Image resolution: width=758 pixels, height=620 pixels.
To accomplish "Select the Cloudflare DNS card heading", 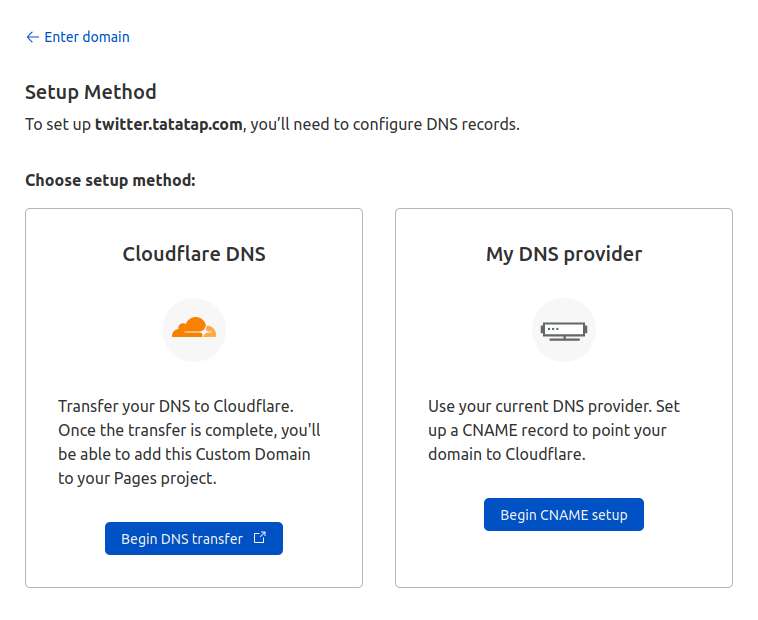I will [194, 254].
